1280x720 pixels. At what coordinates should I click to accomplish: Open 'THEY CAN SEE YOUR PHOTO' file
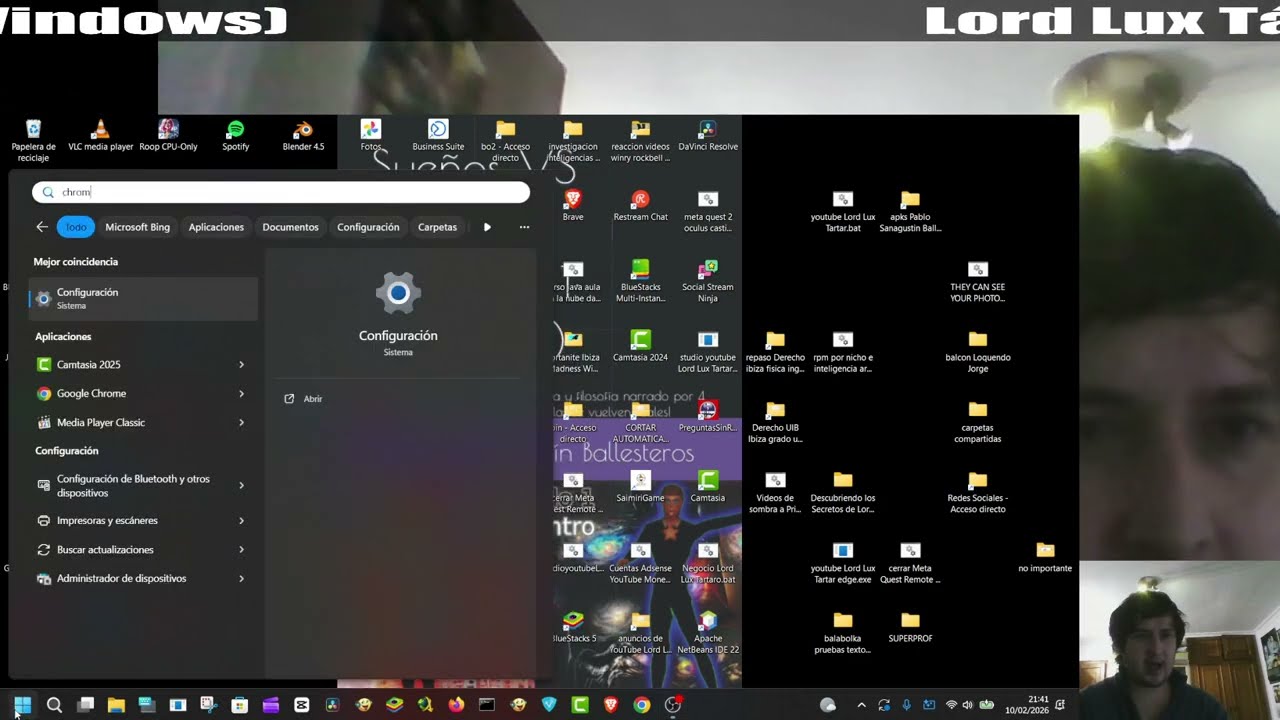click(978, 281)
